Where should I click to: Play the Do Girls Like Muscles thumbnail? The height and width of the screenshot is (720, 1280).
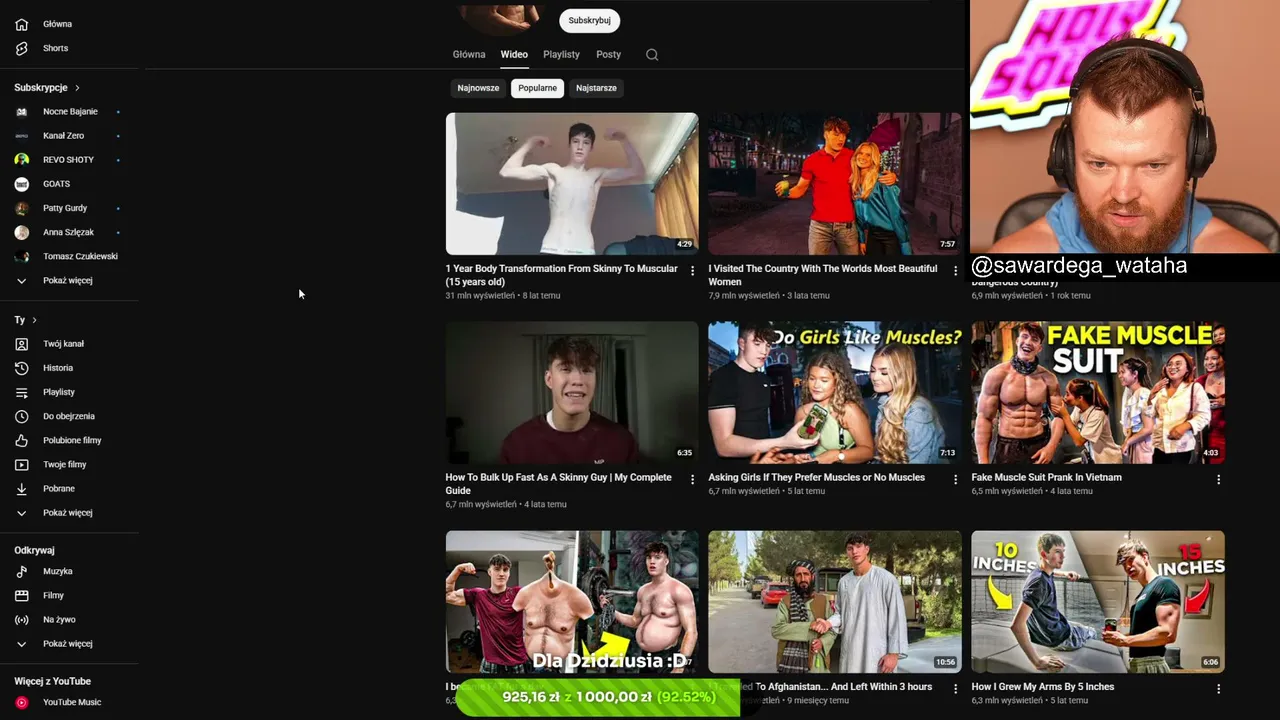pos(835,393)
